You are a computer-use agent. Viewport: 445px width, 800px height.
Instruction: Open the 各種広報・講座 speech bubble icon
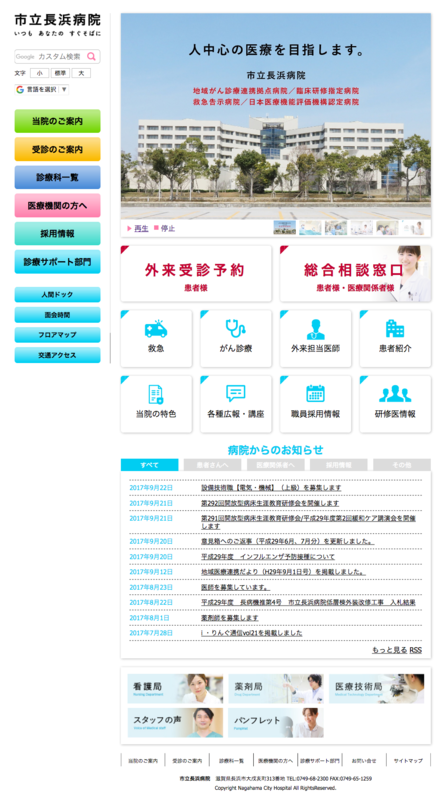(236, 393)
